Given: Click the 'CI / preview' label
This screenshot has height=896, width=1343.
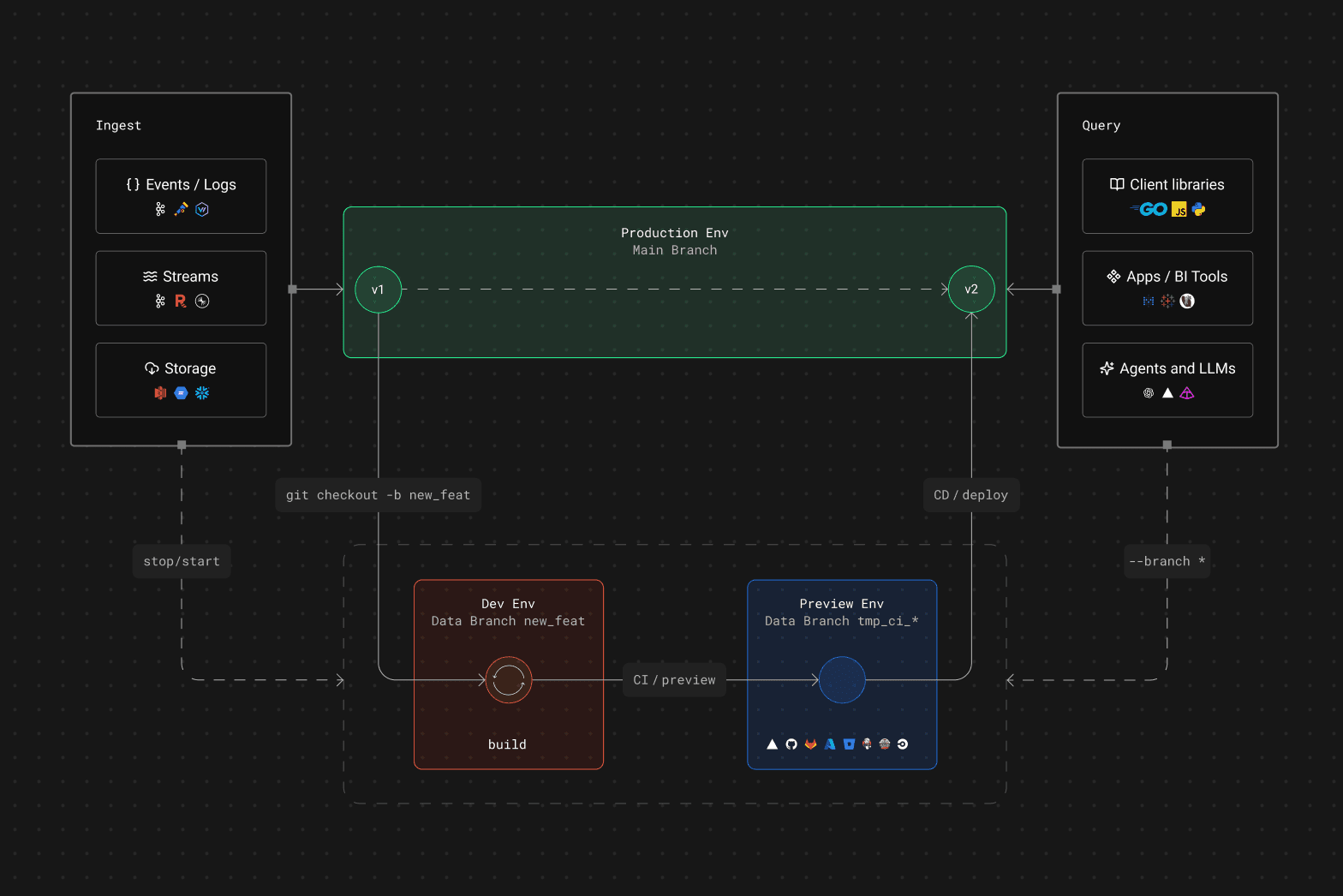Looking at the screenshot, I should pos(674,680).
